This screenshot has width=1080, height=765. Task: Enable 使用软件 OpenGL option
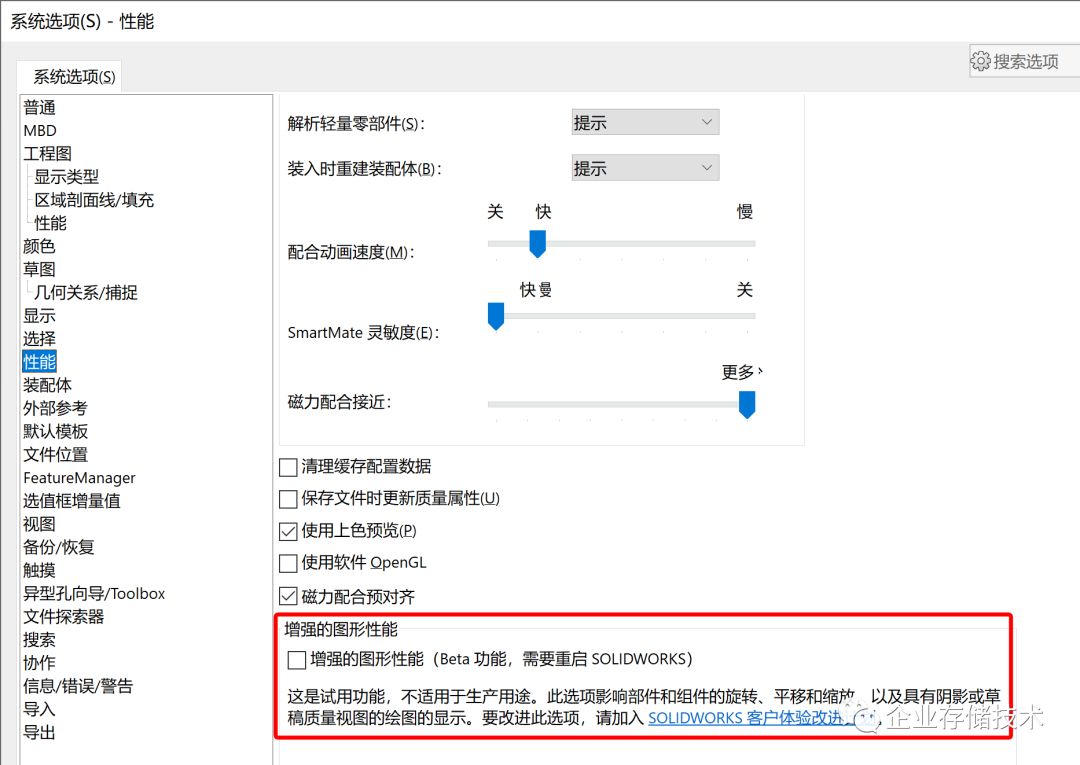coord(287,562)
